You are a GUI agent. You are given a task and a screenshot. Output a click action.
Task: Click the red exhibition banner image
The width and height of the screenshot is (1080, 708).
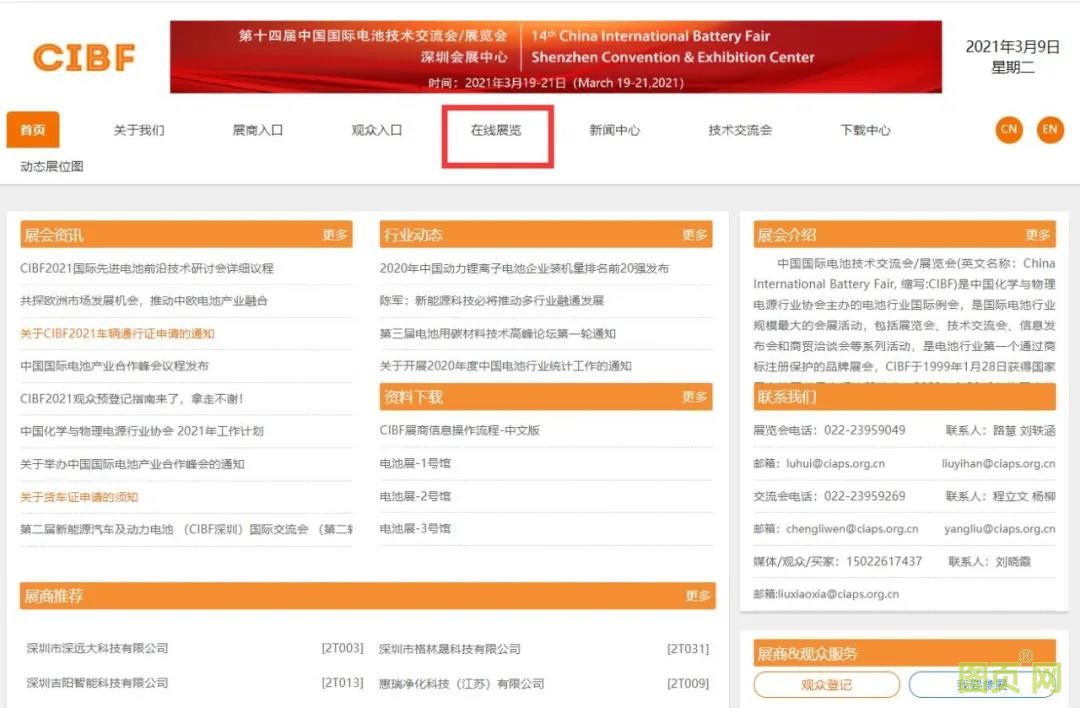point(556,54)
